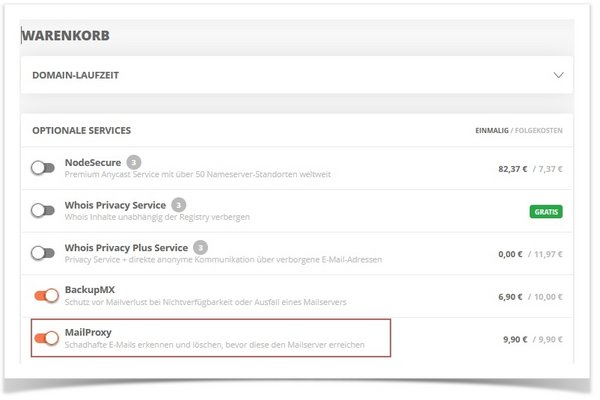This screenshot has height=400, width=600.
Task: Click the MailProxy service name
Action: 88,332
